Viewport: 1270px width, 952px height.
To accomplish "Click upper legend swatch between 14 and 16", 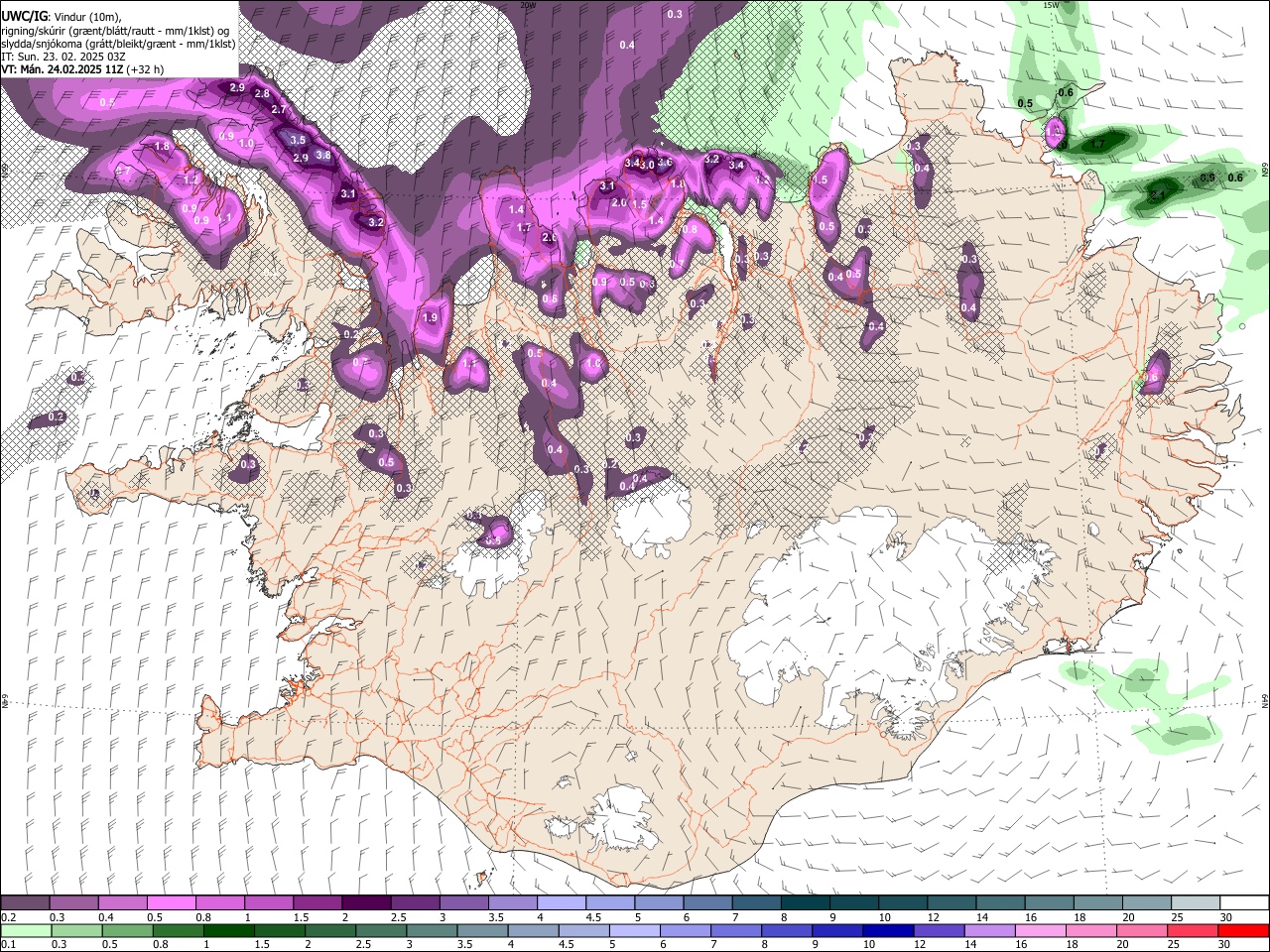I will click(x=1000, y=902).
